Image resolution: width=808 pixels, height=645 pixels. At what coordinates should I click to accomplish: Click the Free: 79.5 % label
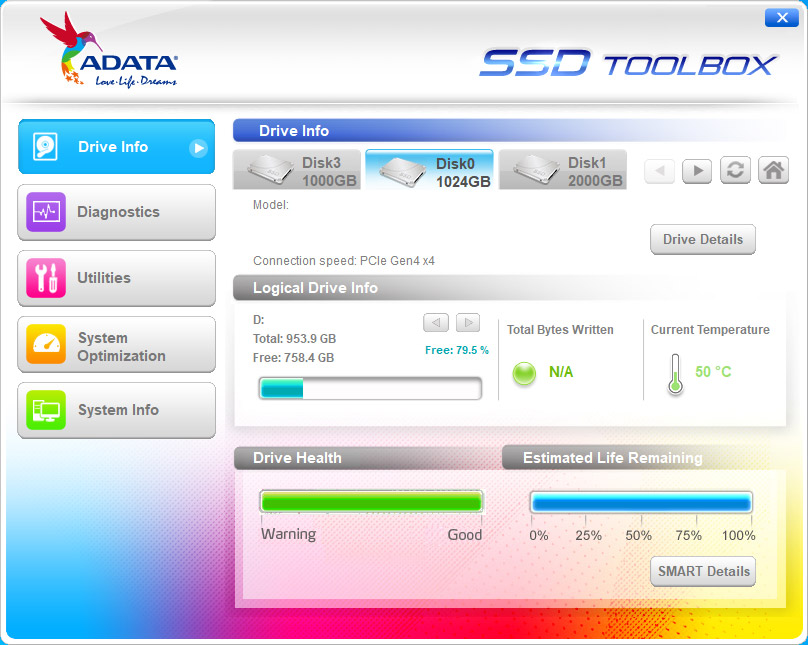[457, 350]
